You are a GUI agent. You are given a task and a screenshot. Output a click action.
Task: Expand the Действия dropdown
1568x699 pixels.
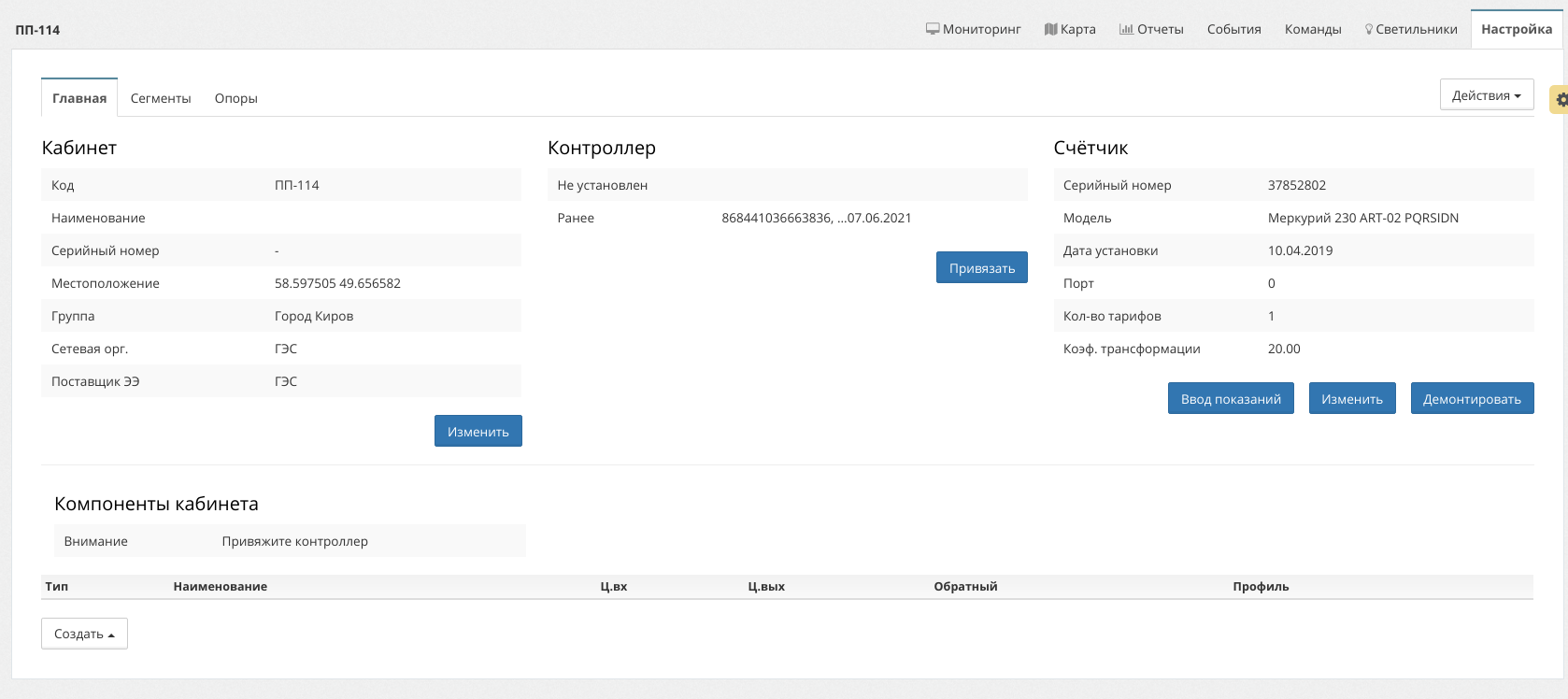point(1486,95)
